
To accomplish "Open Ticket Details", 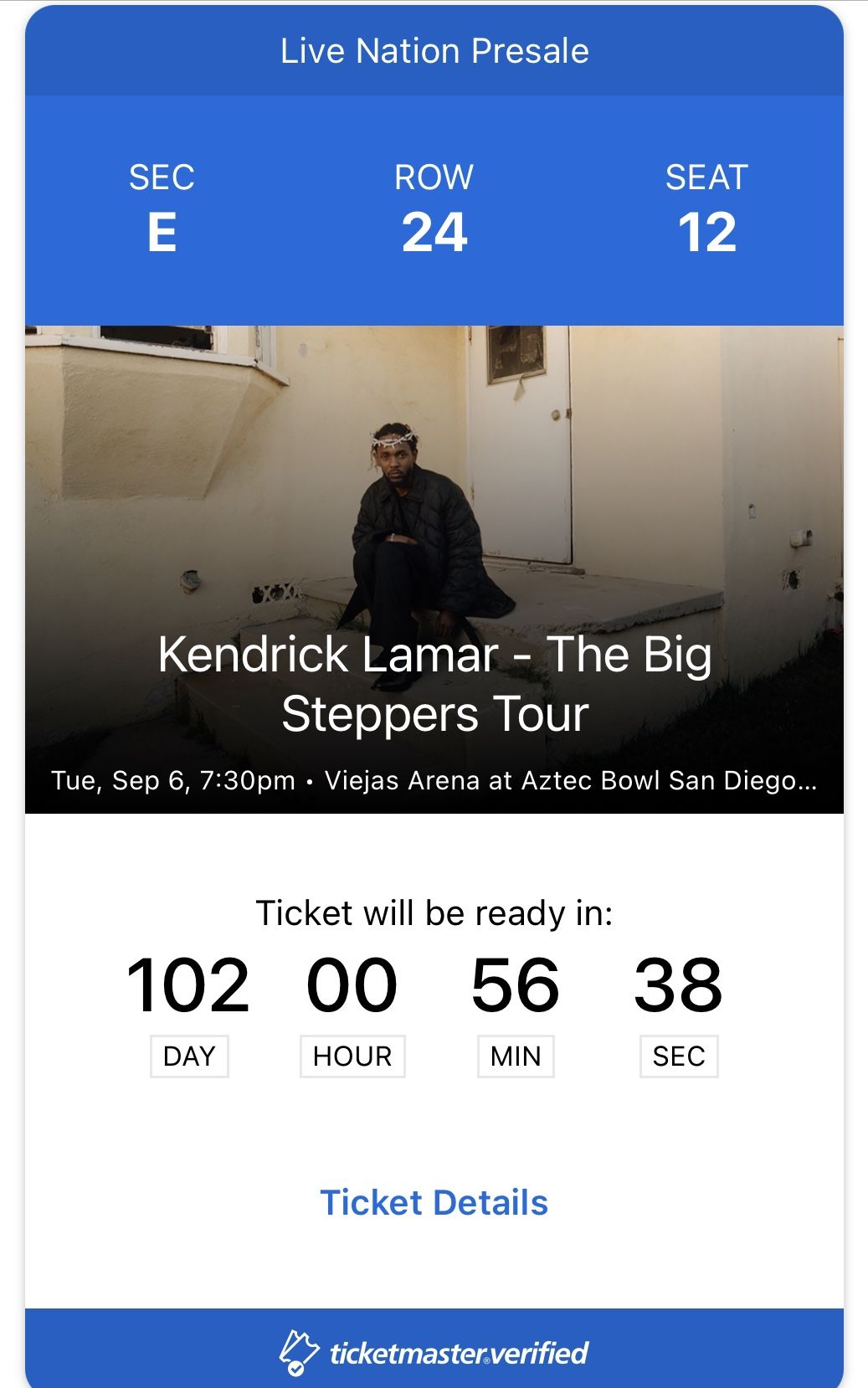I will point(434,1204).
